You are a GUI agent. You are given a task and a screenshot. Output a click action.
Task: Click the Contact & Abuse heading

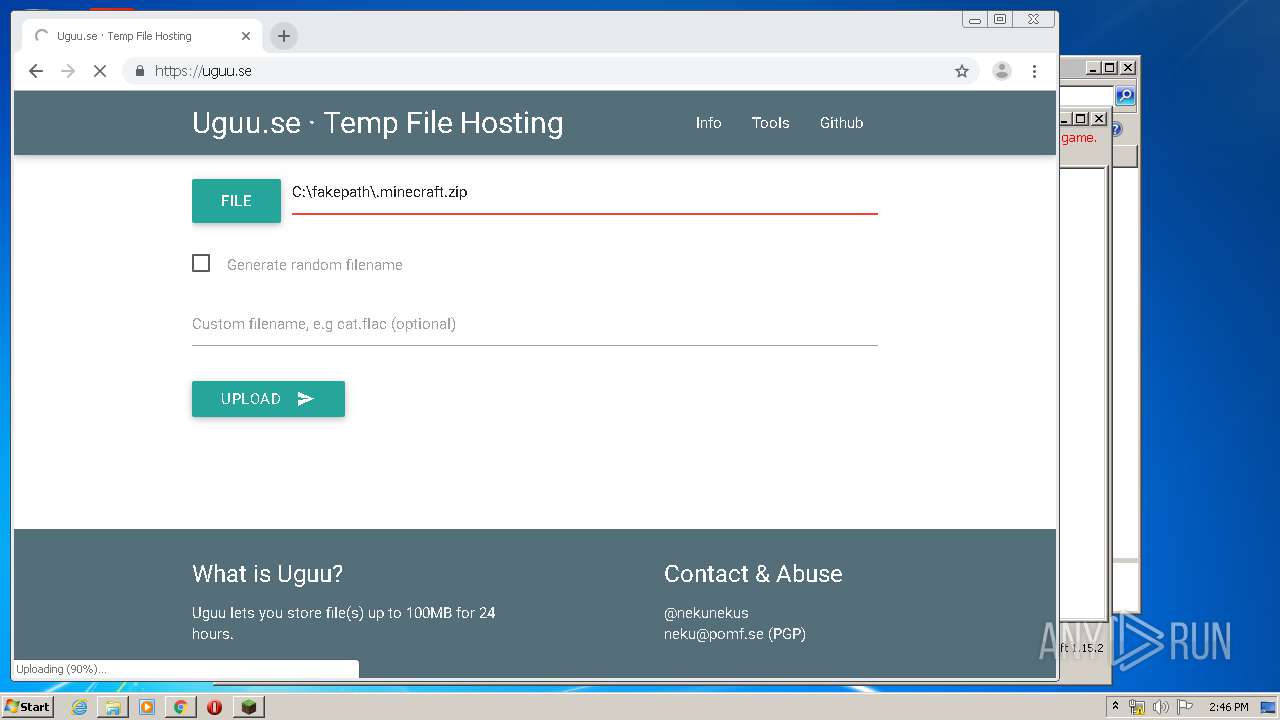pos(753,574)
